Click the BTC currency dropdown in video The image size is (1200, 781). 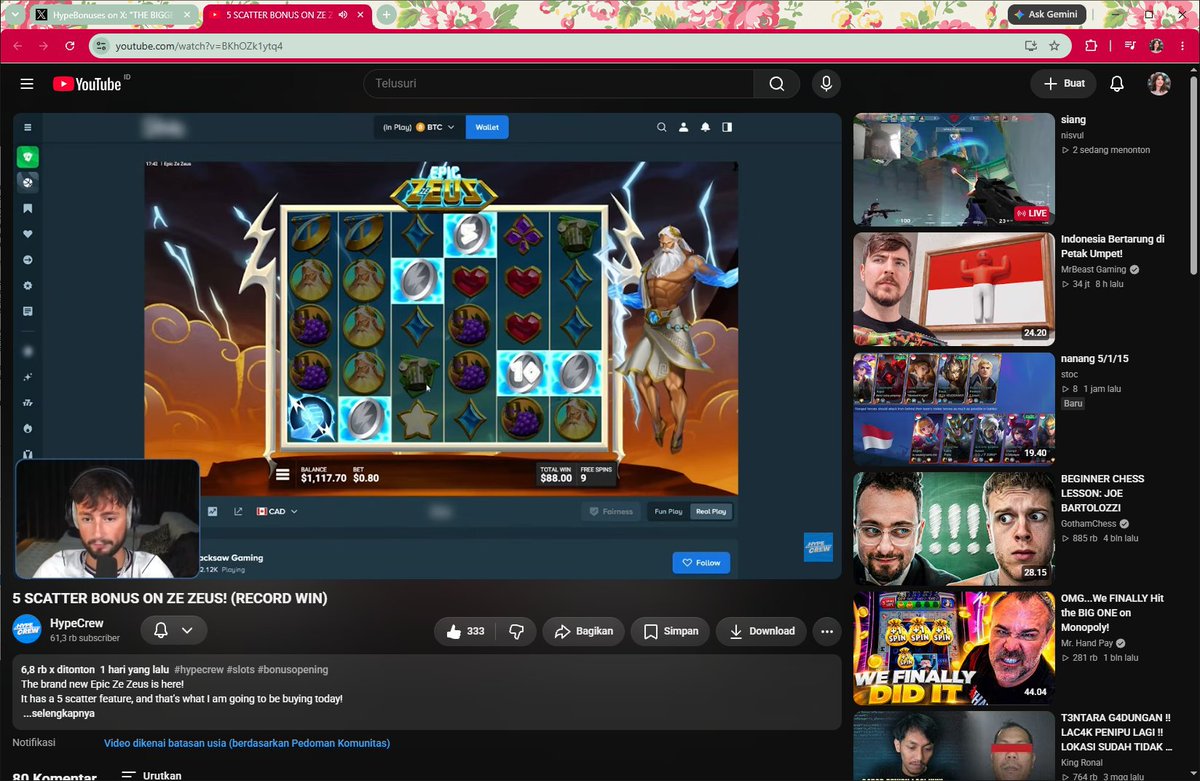pos(419,127)
